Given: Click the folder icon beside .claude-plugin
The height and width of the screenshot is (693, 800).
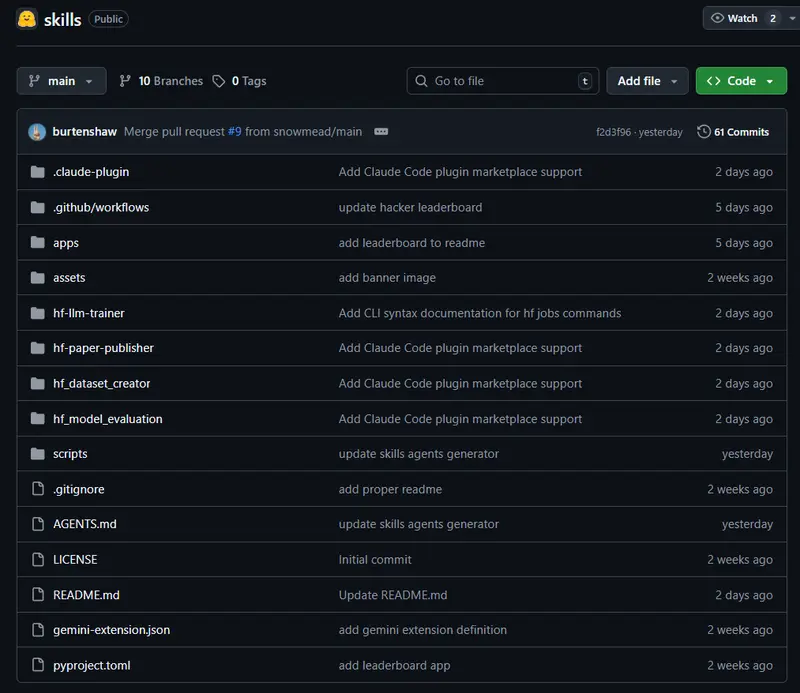Looking at the screenshot, I should (38, 172).
